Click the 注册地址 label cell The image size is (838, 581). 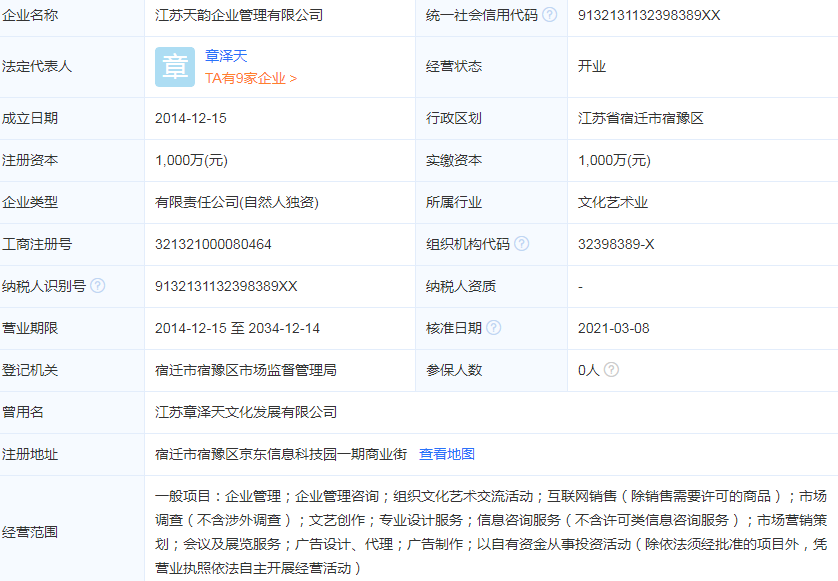tap(72, 454)
